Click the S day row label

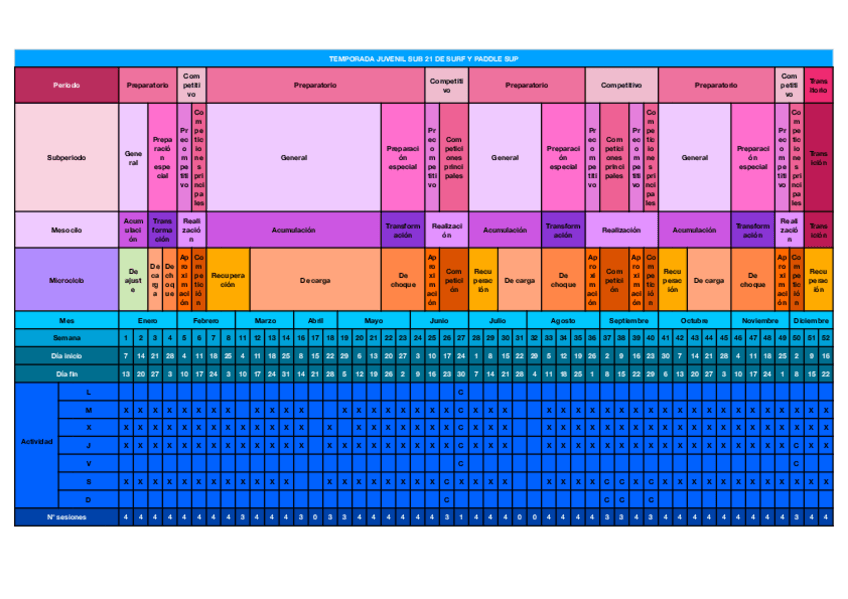coord(89,481)
